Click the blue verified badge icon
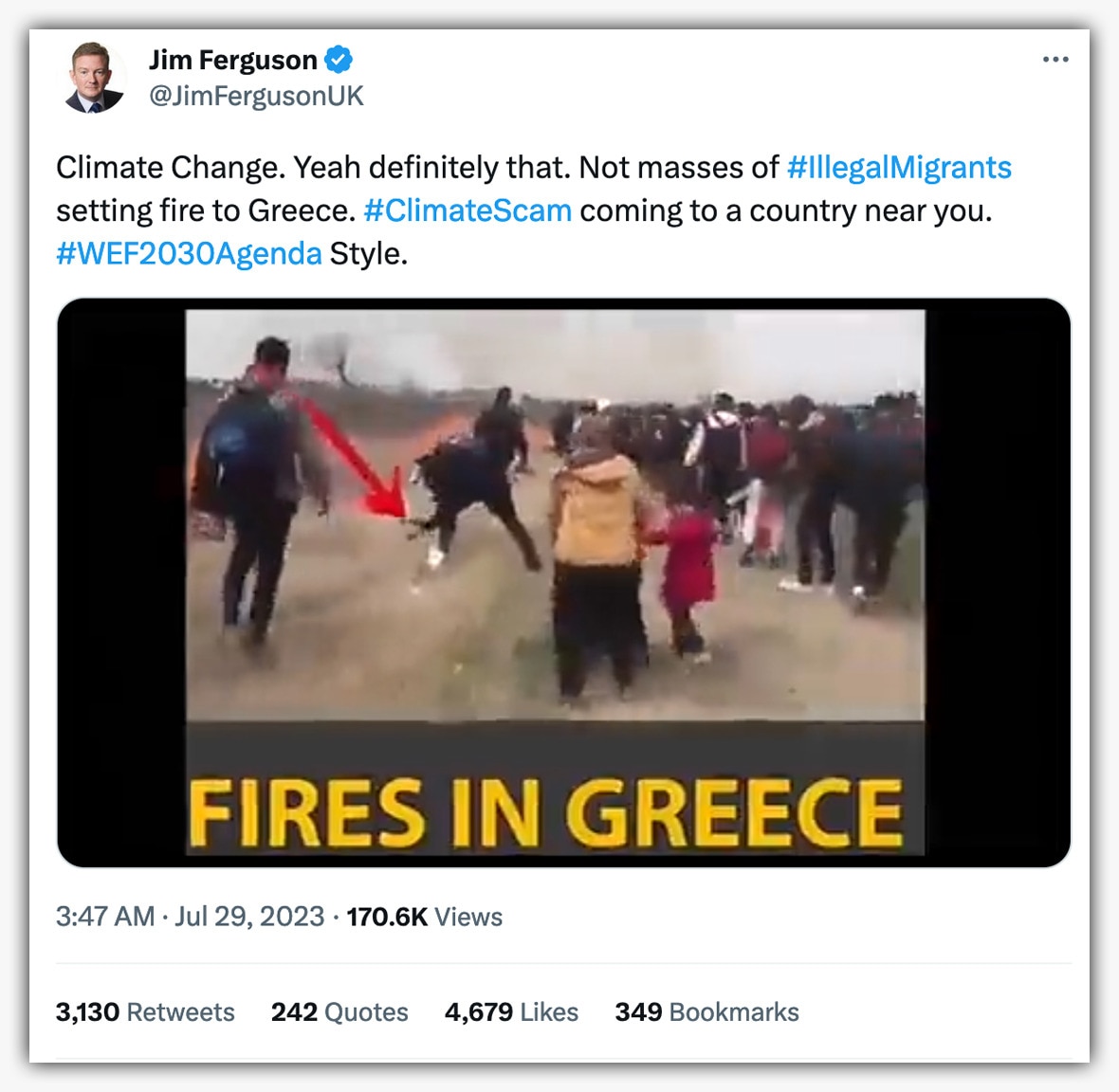 coord(339,59)
